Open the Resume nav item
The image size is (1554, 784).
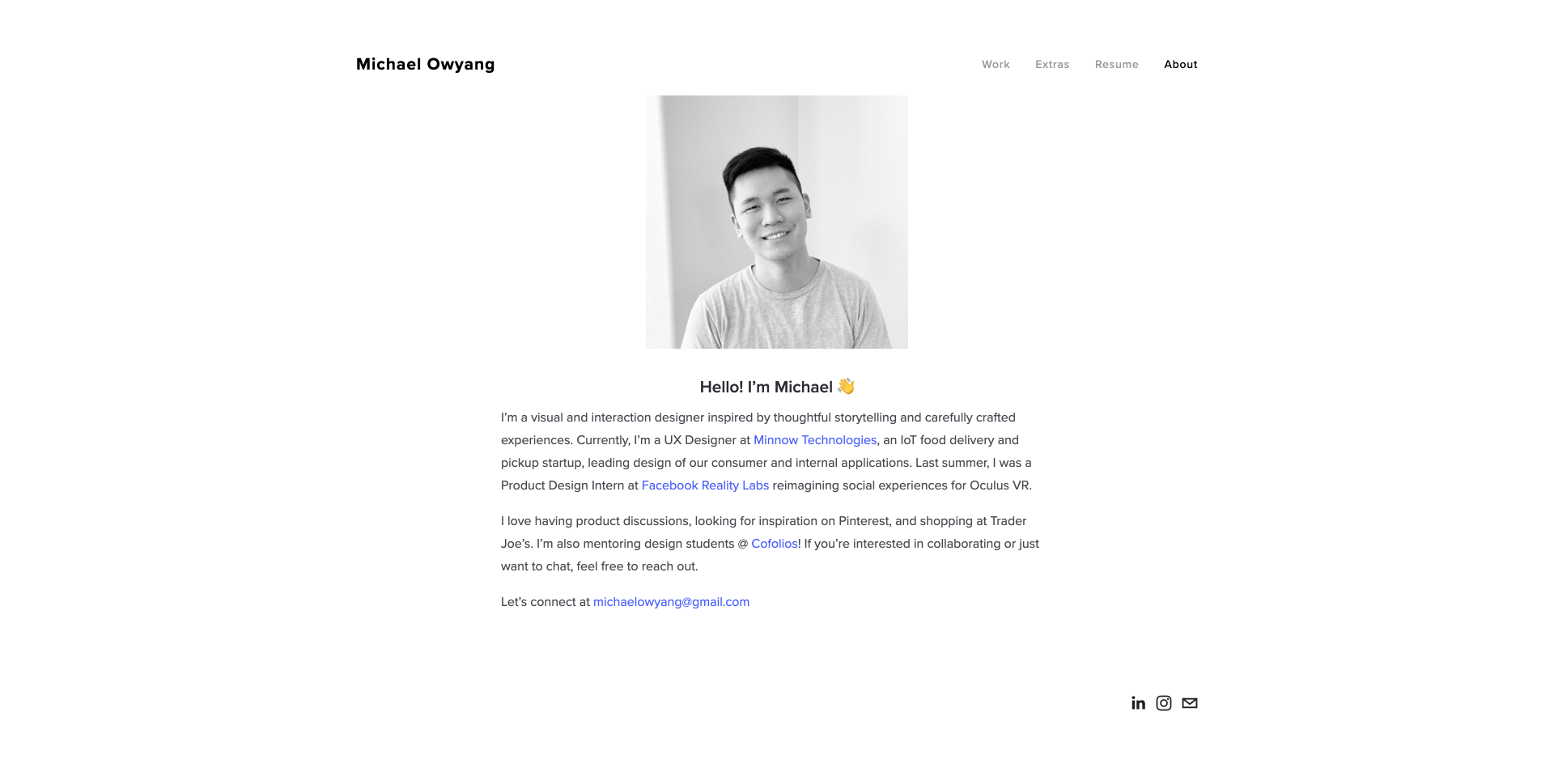point(1117,65)
